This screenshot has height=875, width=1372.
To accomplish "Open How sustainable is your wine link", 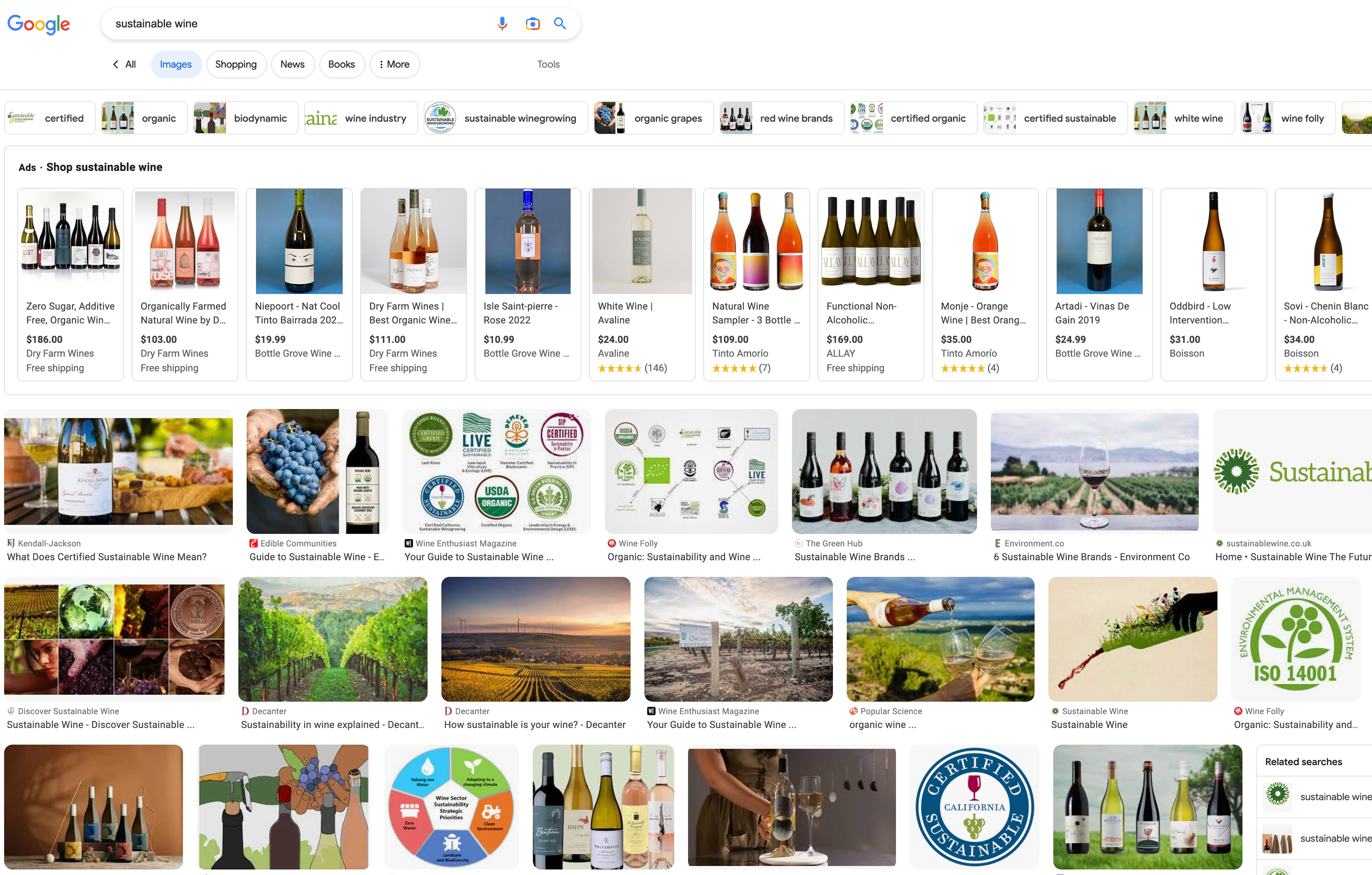I will (535, 725).
